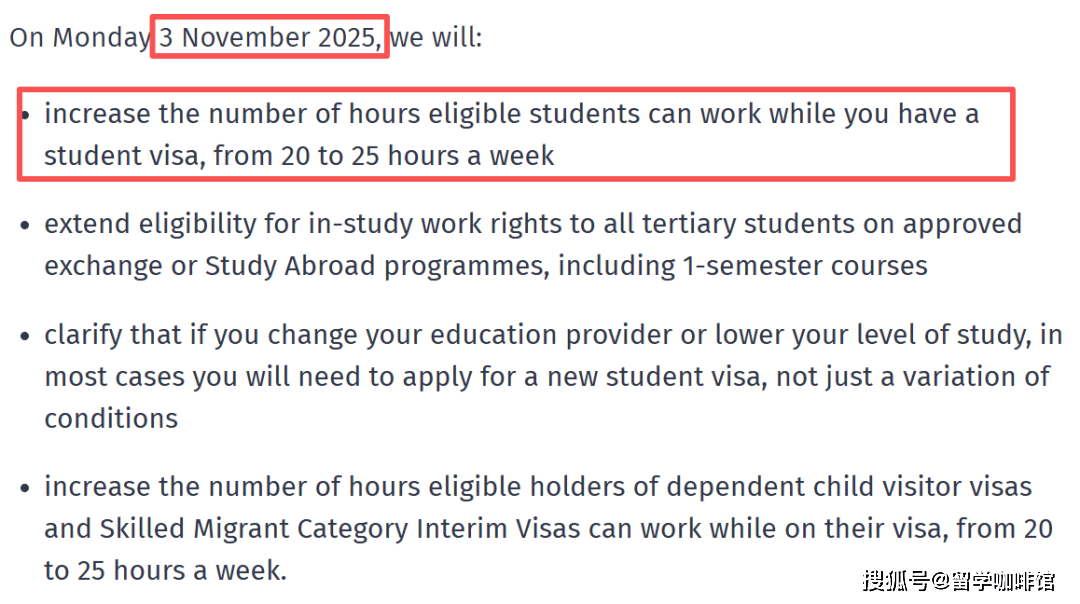Click the words 'we will:'
The height and width of the screenshot is (604, 1080).
(x=436, y=38)
